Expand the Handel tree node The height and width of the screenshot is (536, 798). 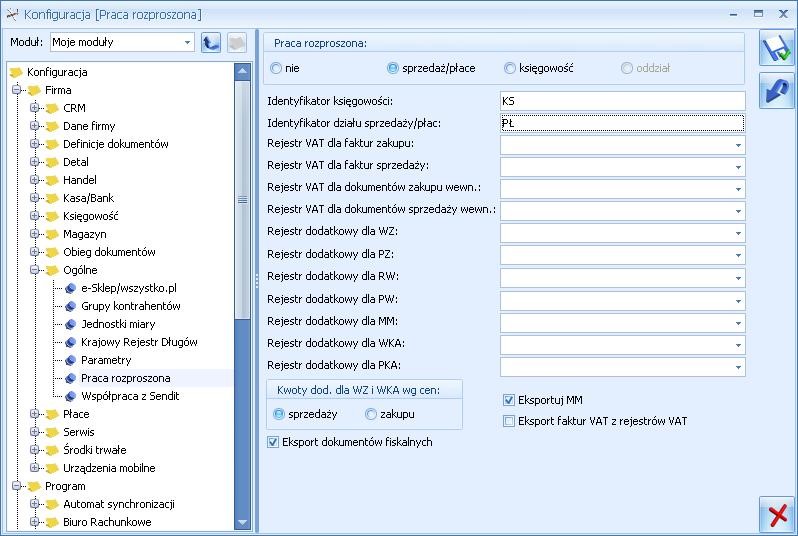pyautogui.click(x=35, y=180)
